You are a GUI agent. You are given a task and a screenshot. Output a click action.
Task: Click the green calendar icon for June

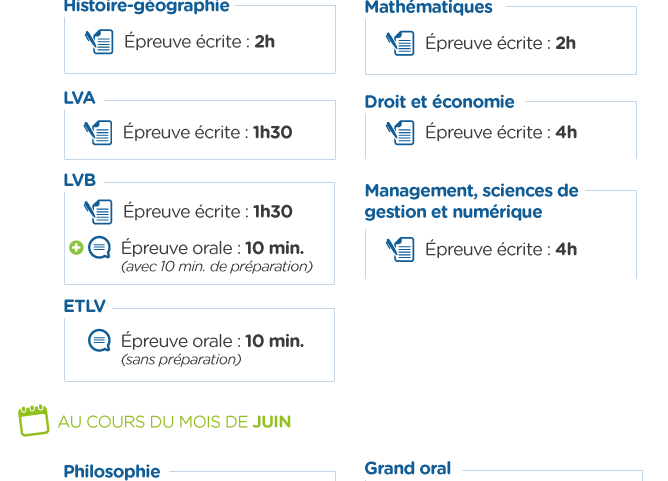(x=34, y=421)
